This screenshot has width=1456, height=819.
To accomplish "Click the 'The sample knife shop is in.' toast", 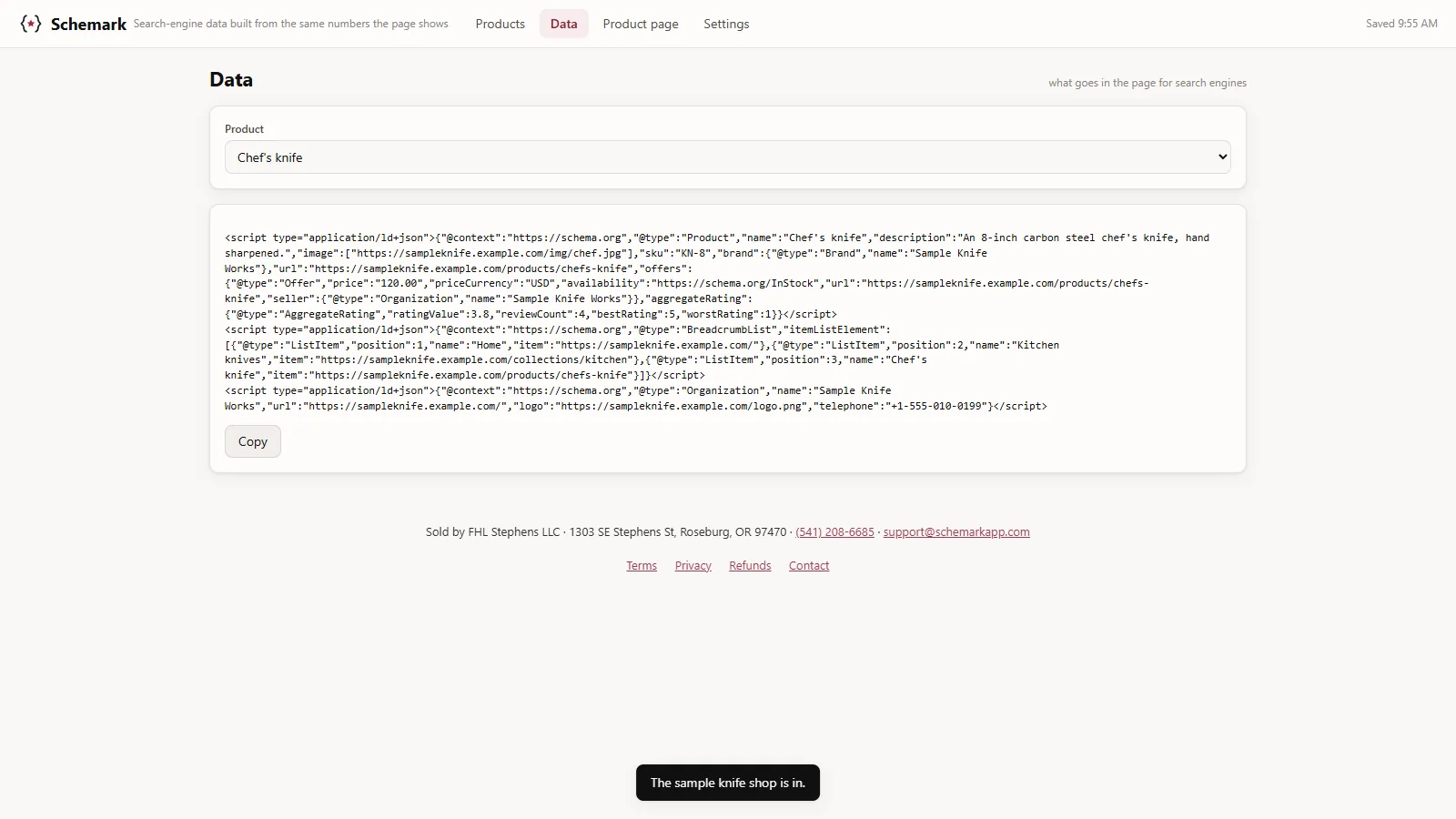I will (728, 783).
